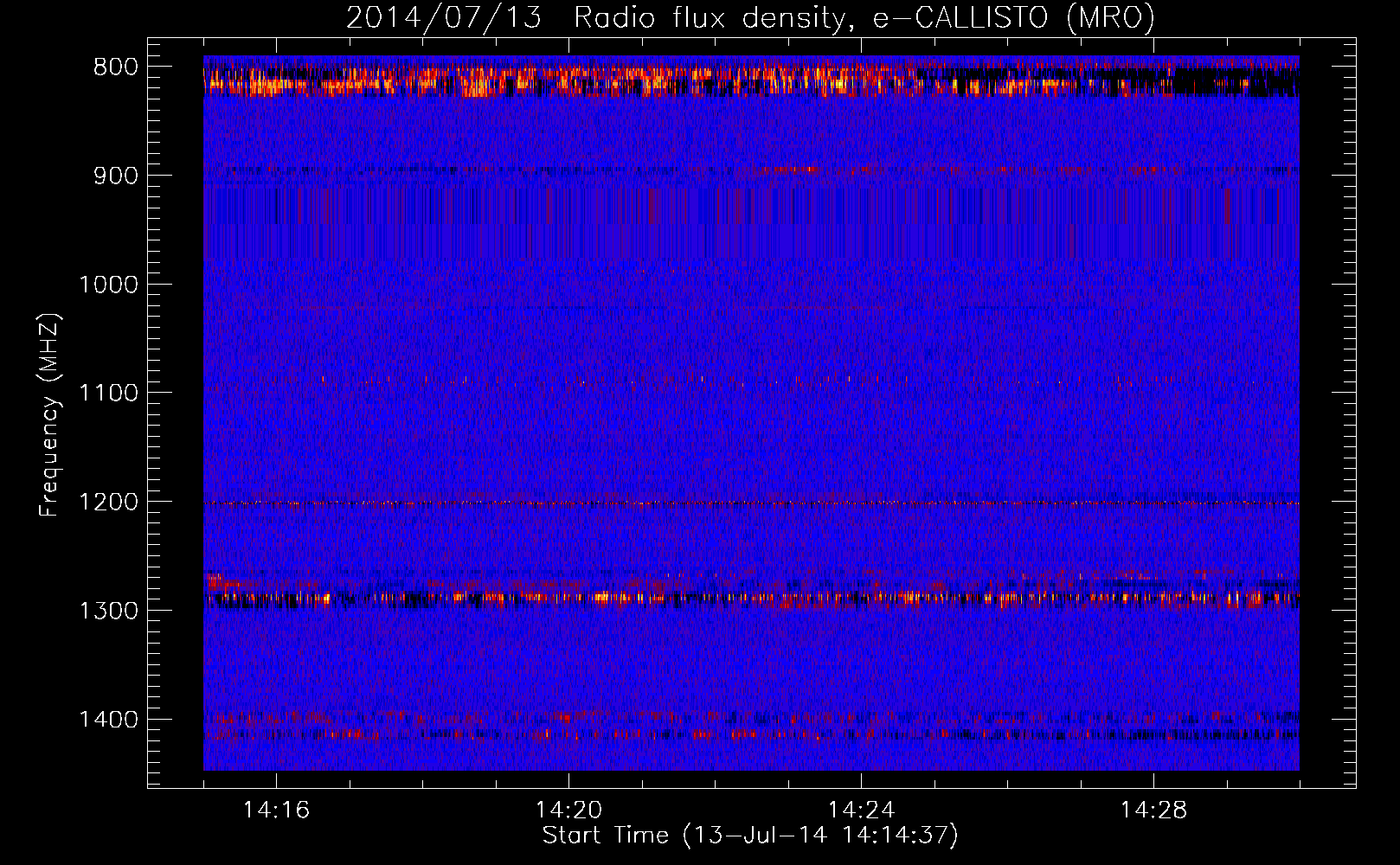Click the bright emission band near 800 MHz
The height and width of the screenshot is (865, 1400).
(x=751, y=80)
